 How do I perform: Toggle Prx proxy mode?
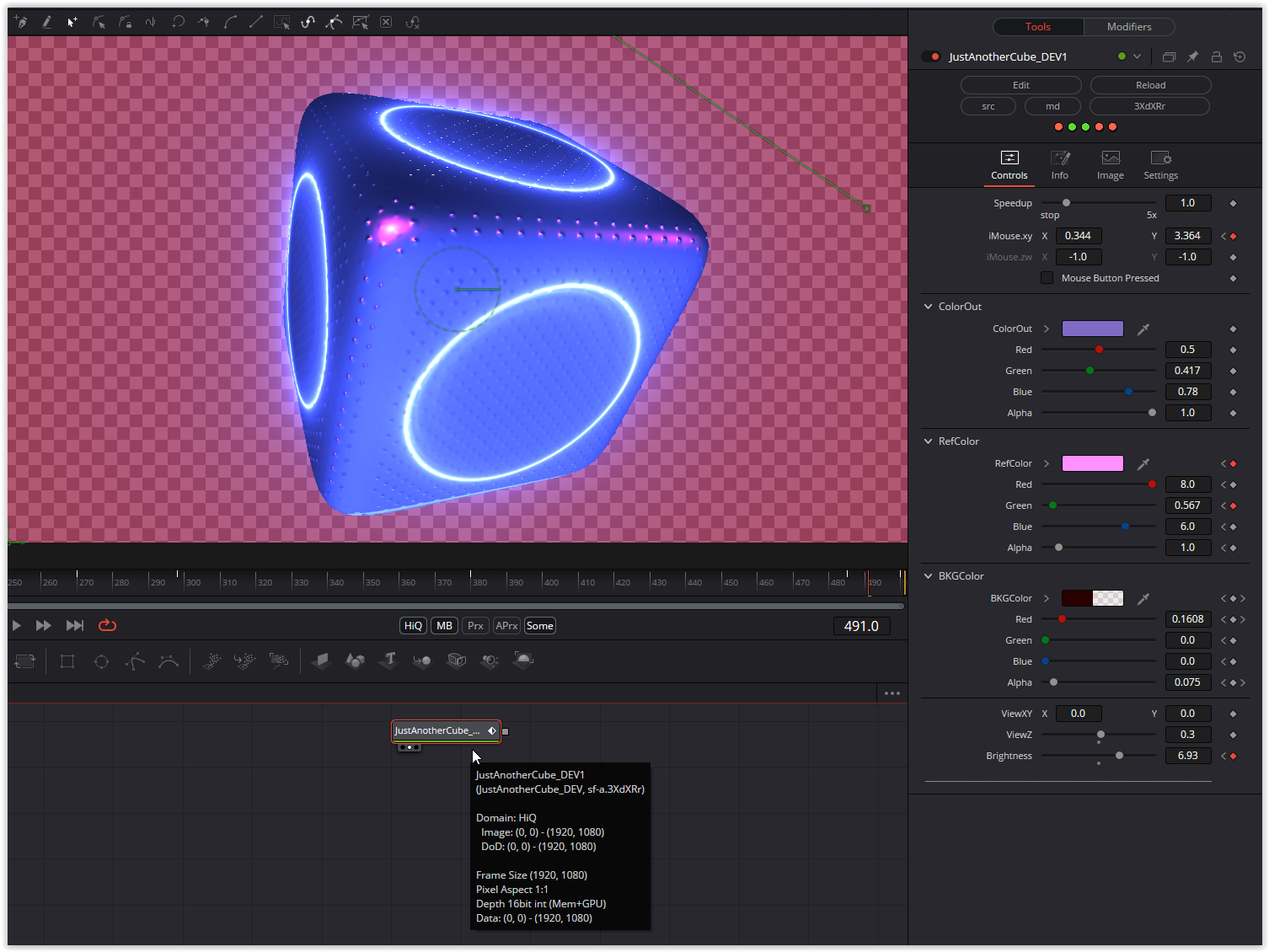[475, 626]
